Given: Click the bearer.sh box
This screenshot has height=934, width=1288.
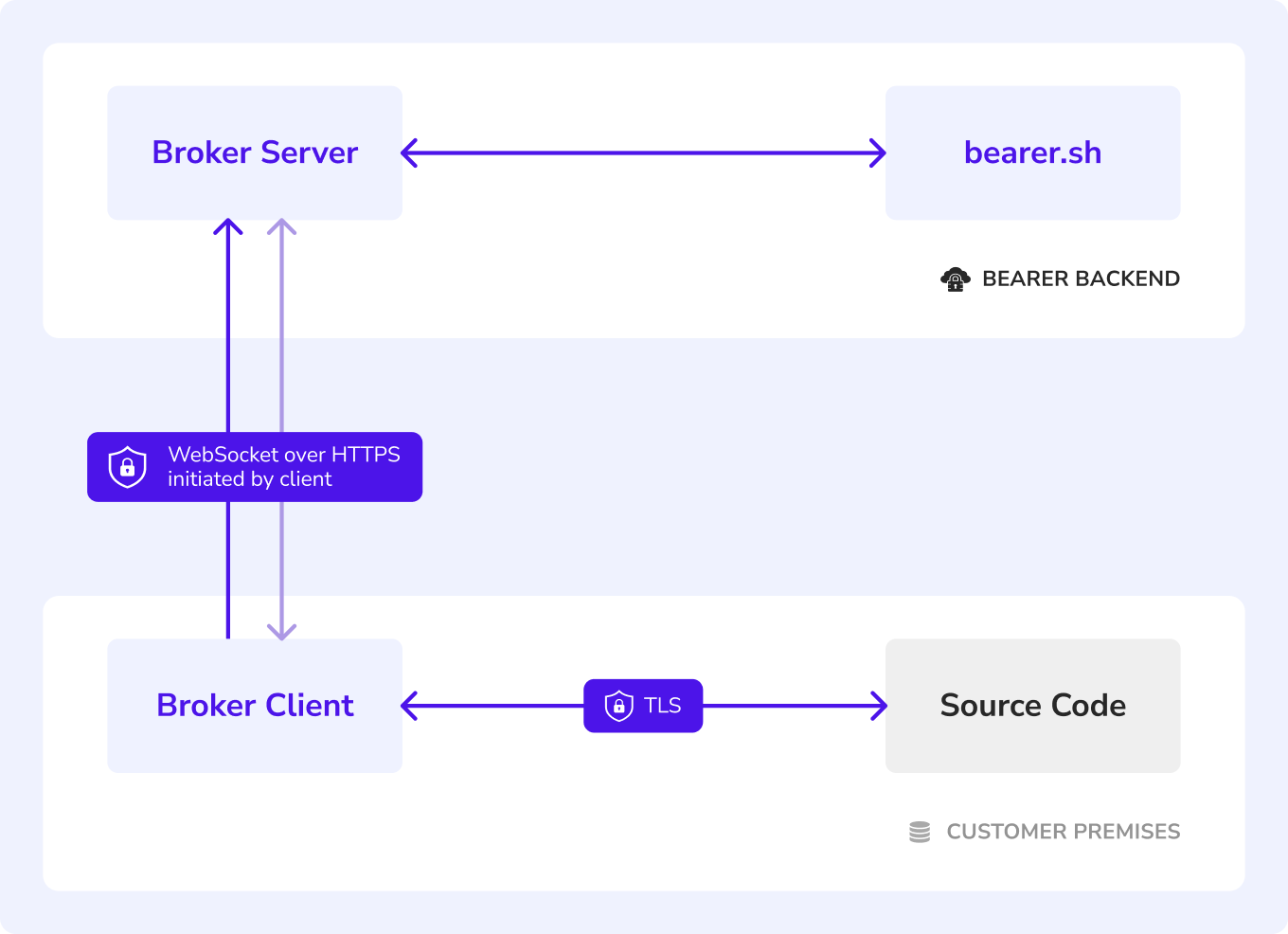Looking at the screenshot, I should coord(1032,153).
